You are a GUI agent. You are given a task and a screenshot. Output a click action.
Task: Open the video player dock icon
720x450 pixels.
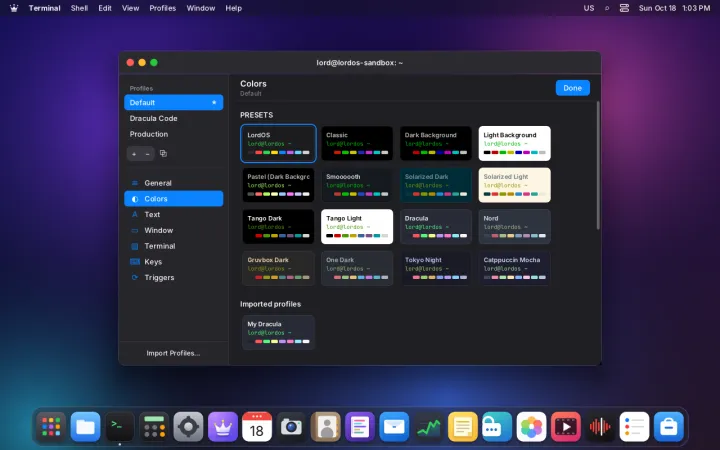pos(566,427)
